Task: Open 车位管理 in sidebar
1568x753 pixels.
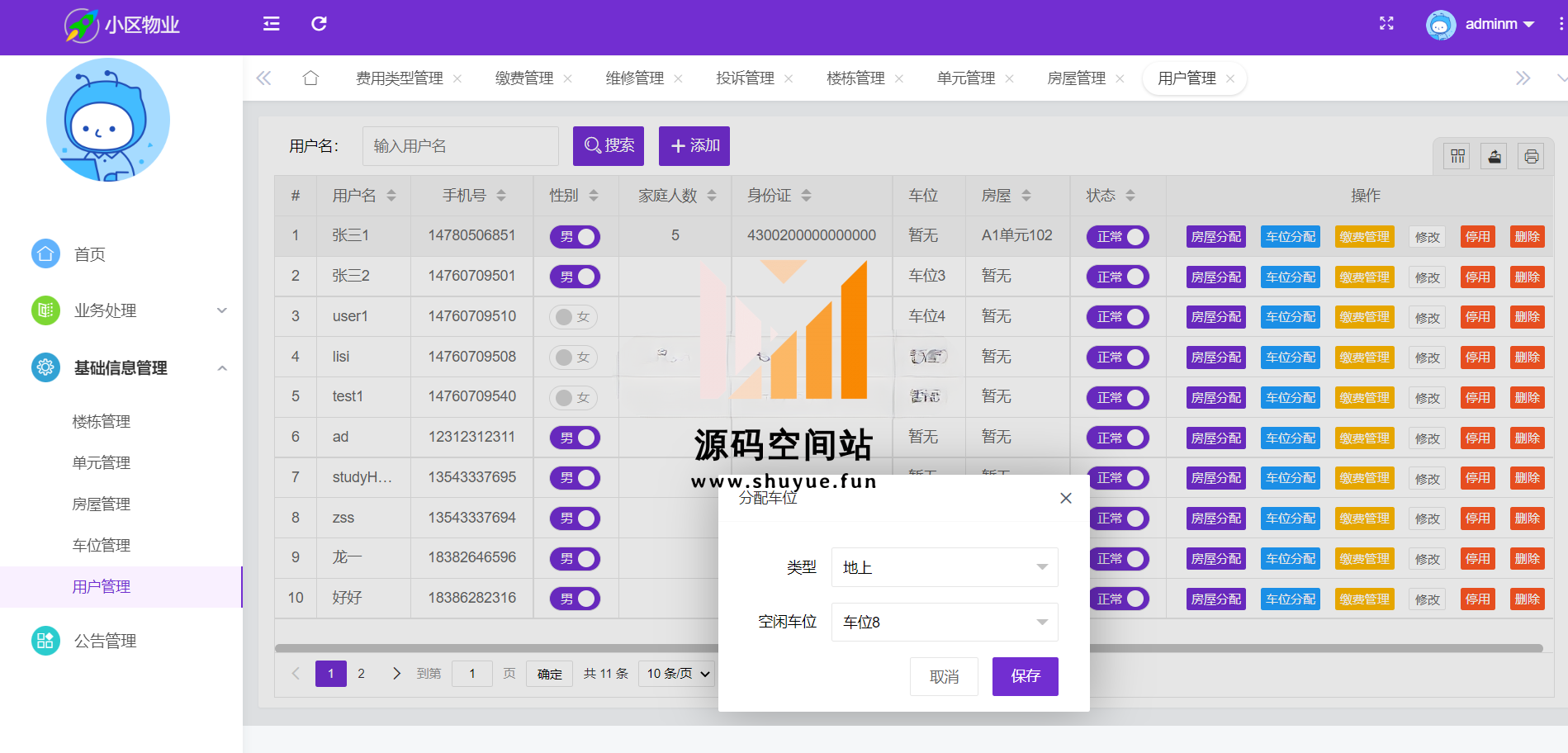Action: (x=102, y=546)
